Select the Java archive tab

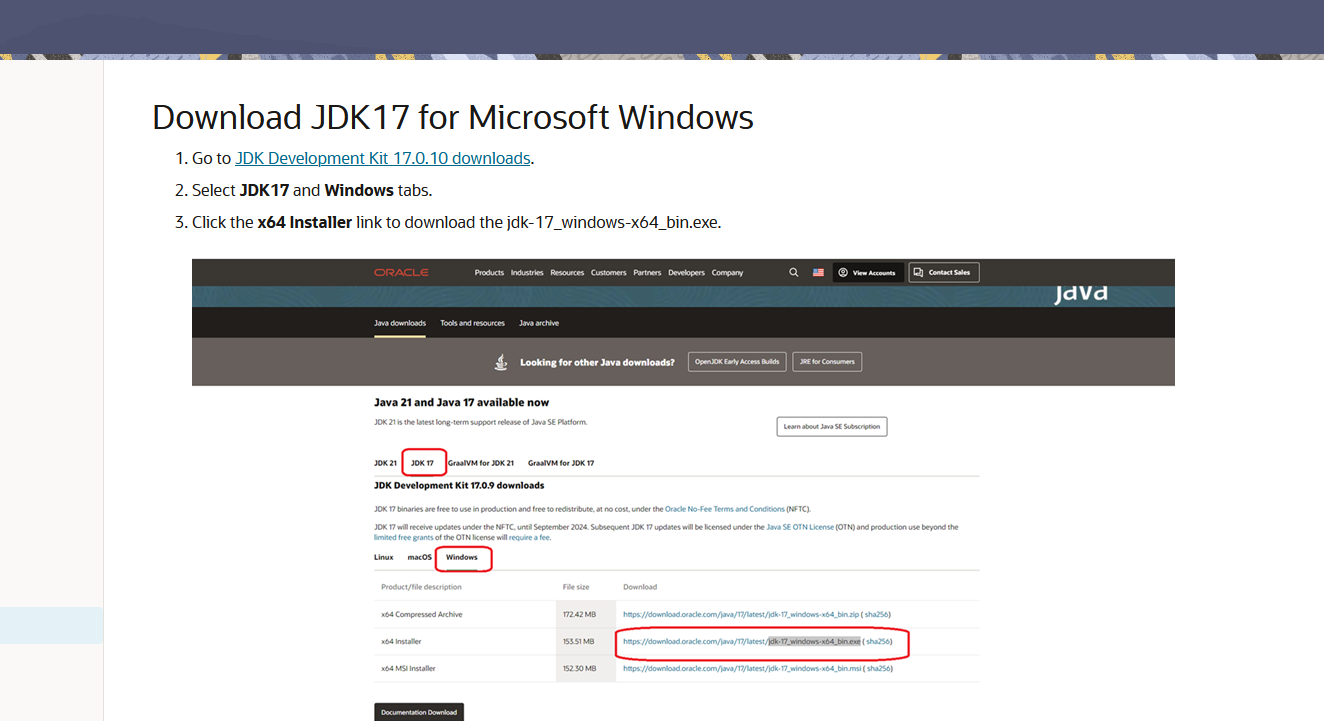539,323
